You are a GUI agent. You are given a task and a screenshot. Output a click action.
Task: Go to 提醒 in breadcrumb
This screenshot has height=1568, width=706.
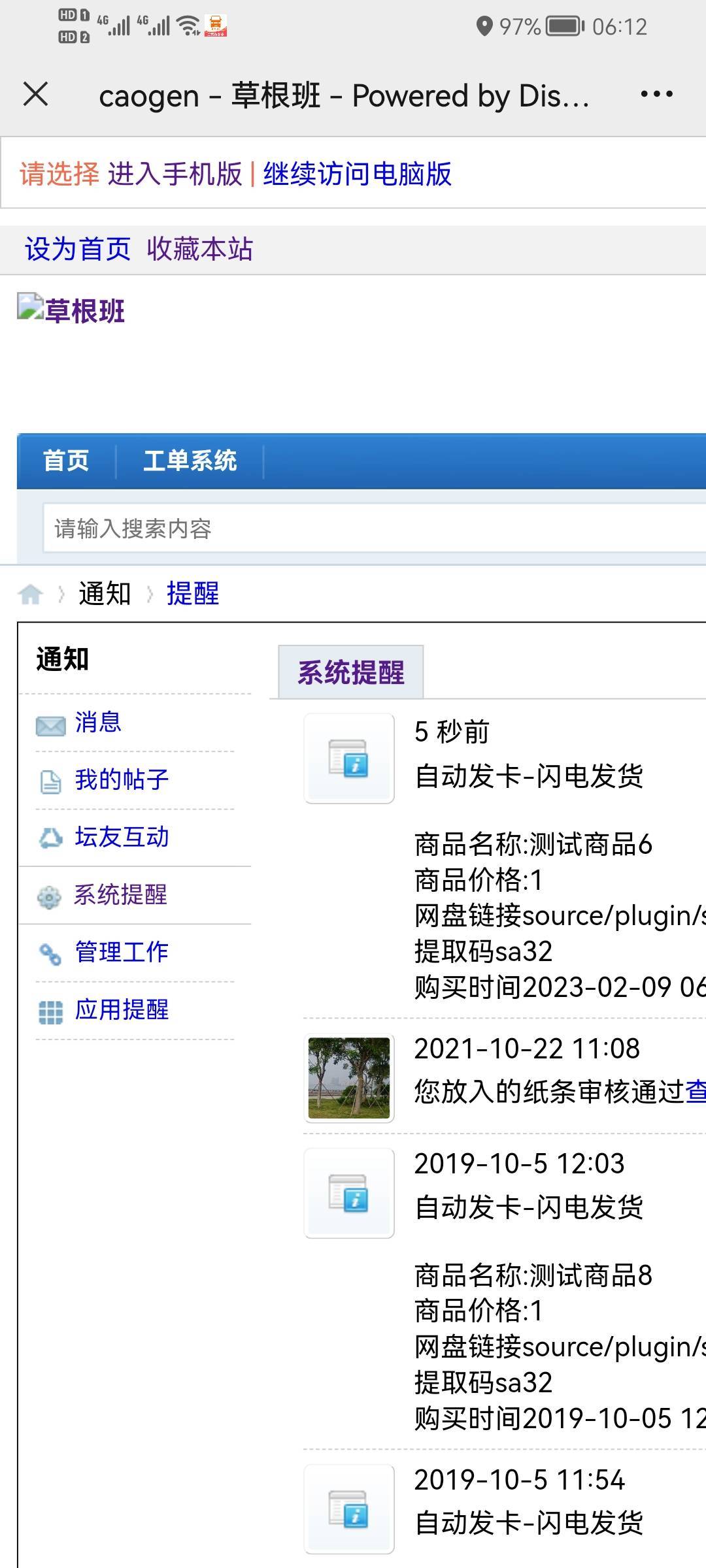[193, 594]
